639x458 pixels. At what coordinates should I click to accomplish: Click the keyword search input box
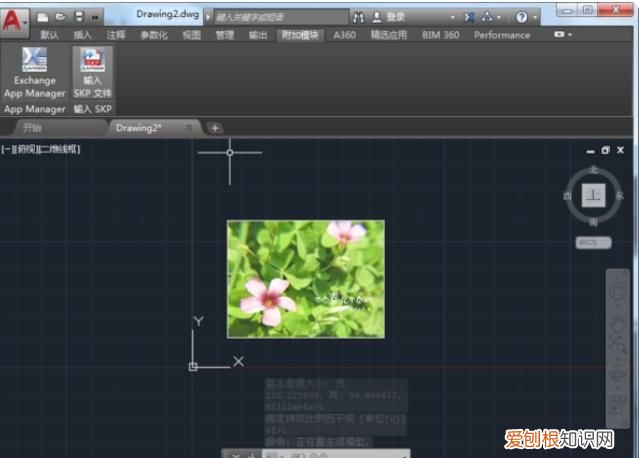pos(281,17)
